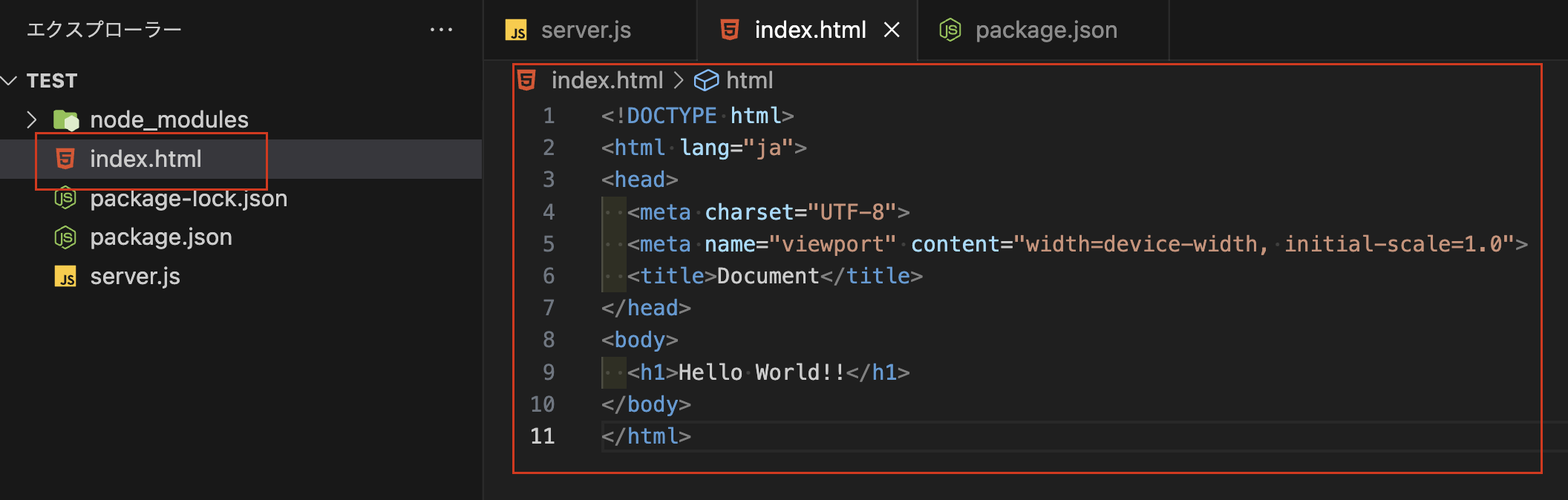Open the explorer more actions ellipsis menu
This screenshot has height=500, width=1568.
pyautogui.click(x=441, y=30)
